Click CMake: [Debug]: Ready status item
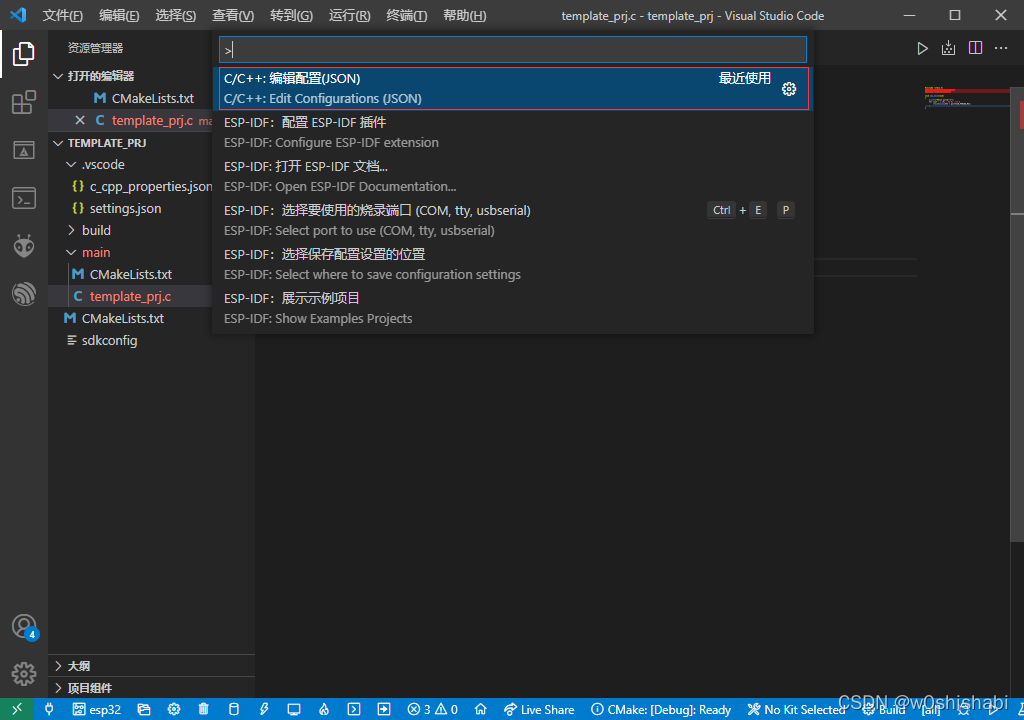 coord(661,709)
